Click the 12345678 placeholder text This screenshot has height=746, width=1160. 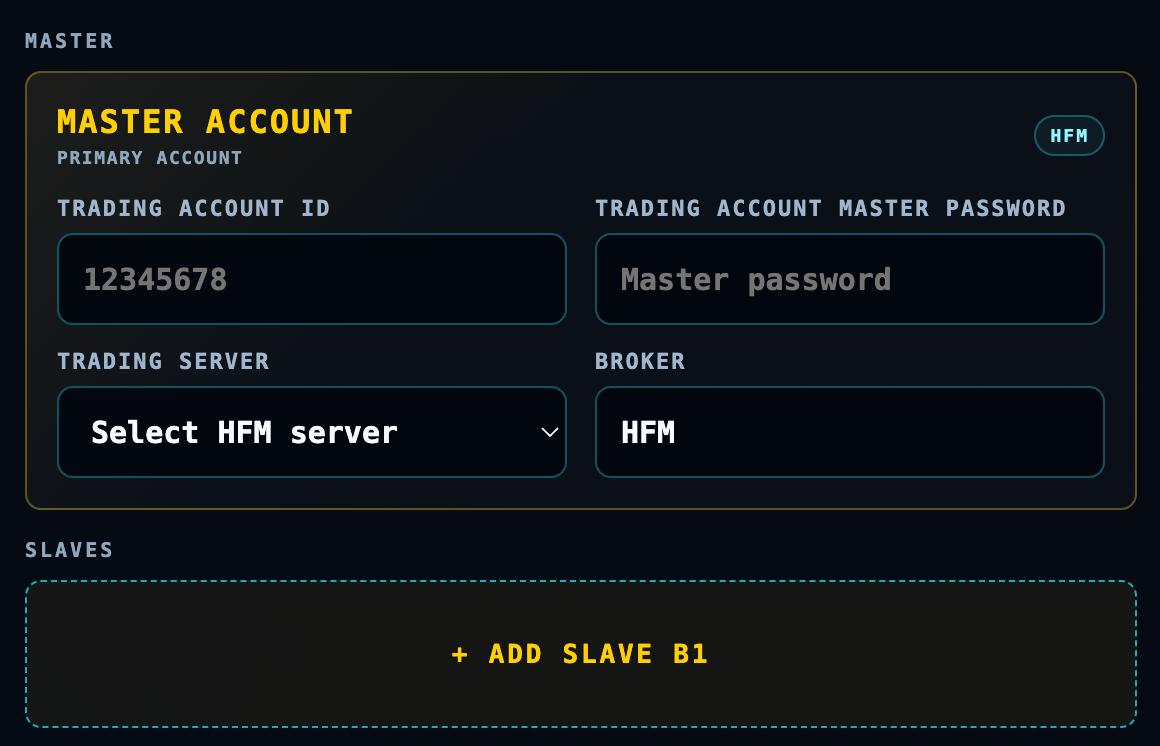pyautogui.click(x=155, y=279)
